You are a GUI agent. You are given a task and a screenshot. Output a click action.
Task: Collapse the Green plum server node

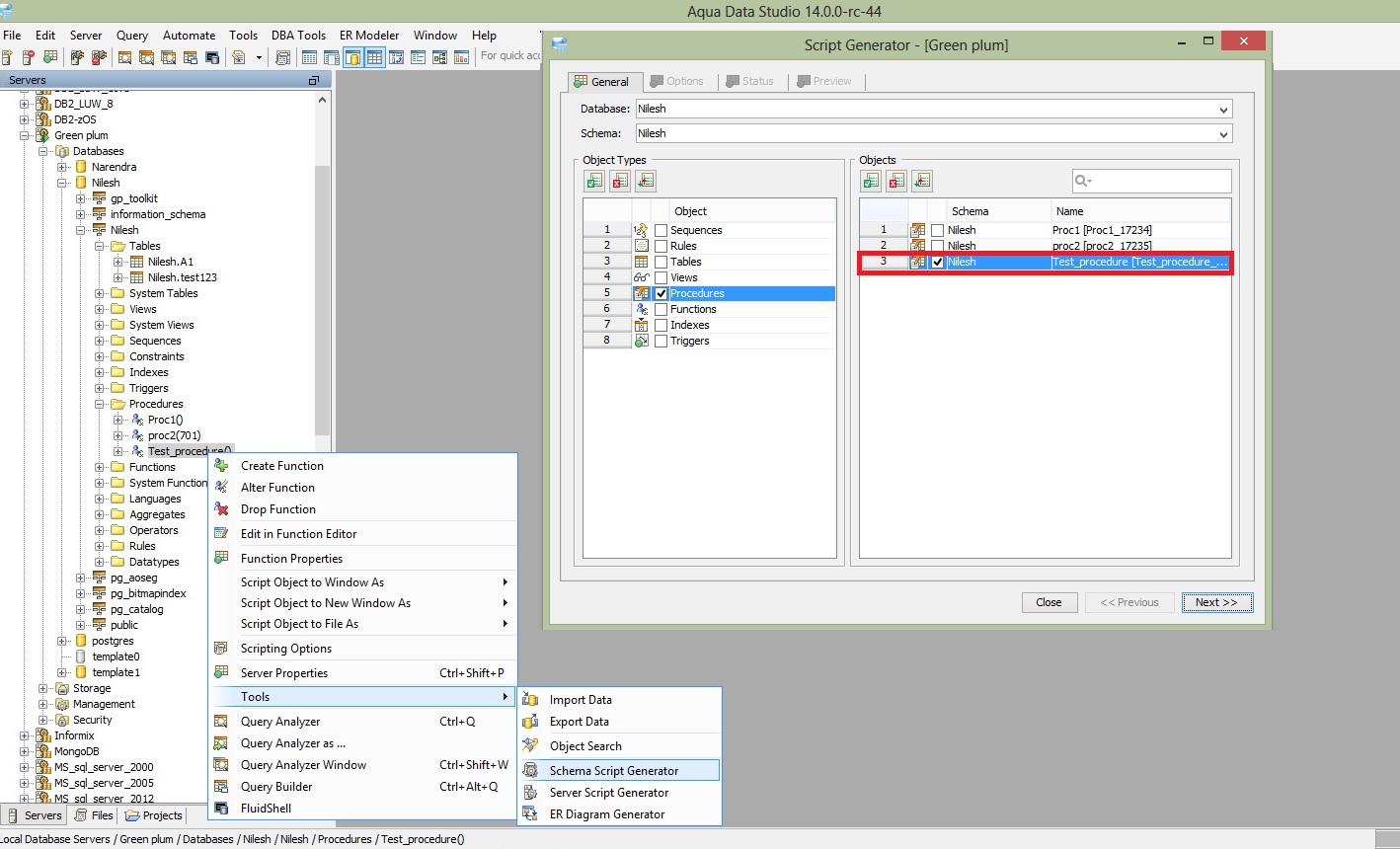point(24,135)
